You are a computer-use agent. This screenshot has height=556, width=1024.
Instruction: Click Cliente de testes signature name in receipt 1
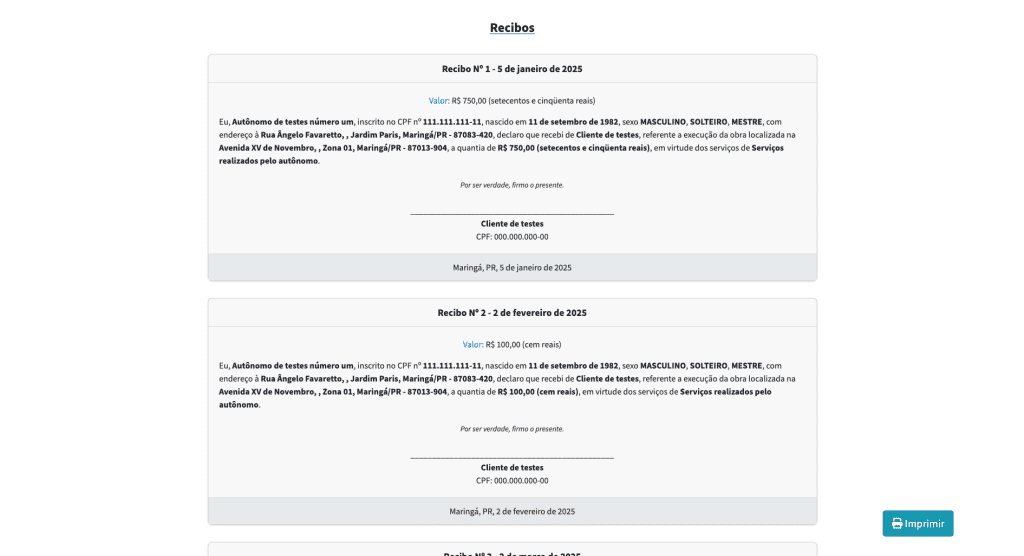[512, 224]
